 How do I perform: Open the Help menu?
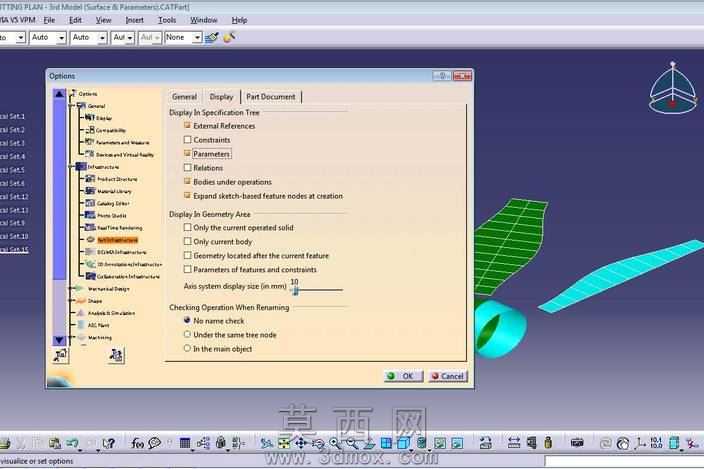(239, 20)
